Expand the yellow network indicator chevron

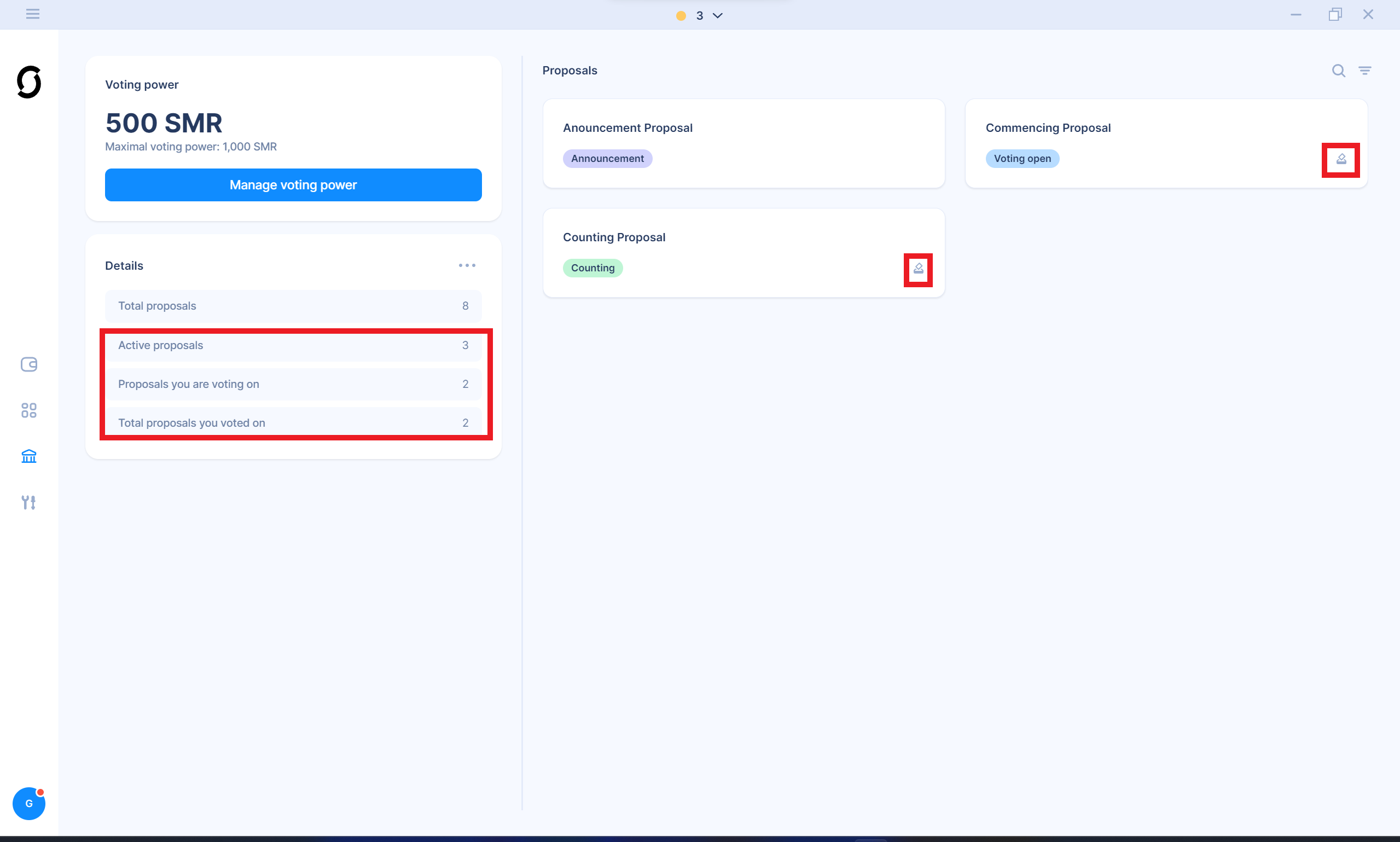(717, 15)
